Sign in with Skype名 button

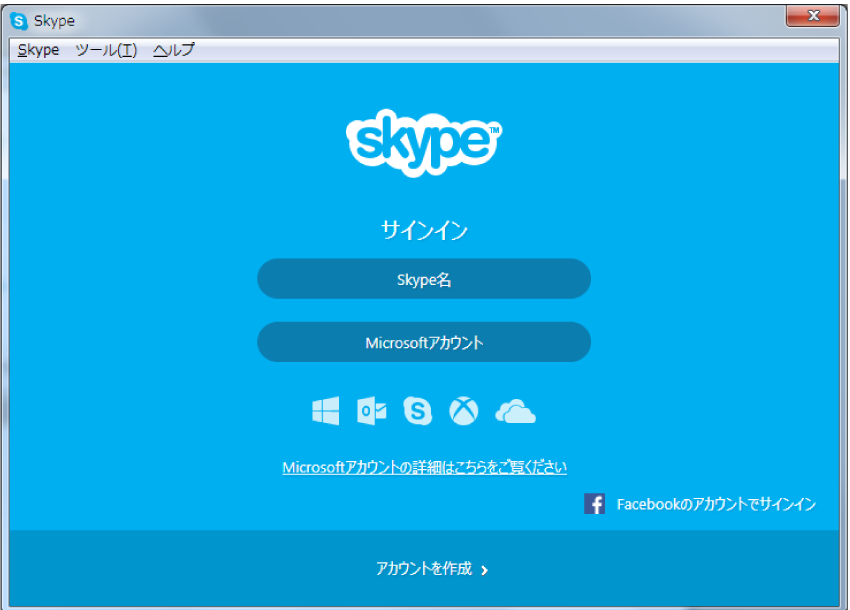424,279
